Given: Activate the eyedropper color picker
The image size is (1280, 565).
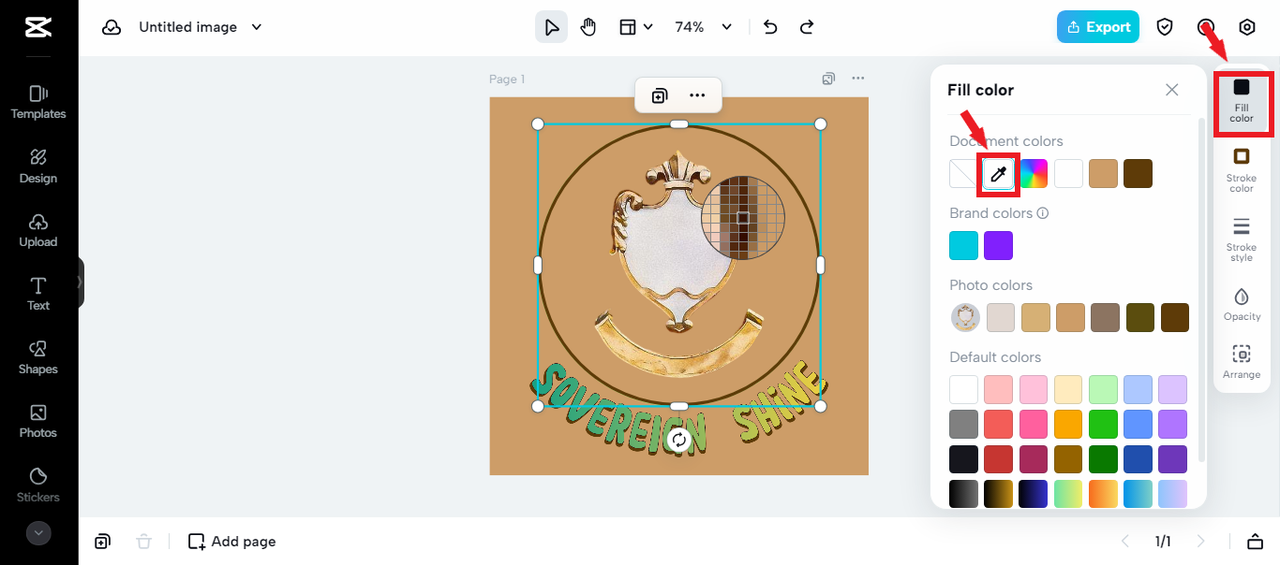Looking at the screenshot, I should point(998,174).
